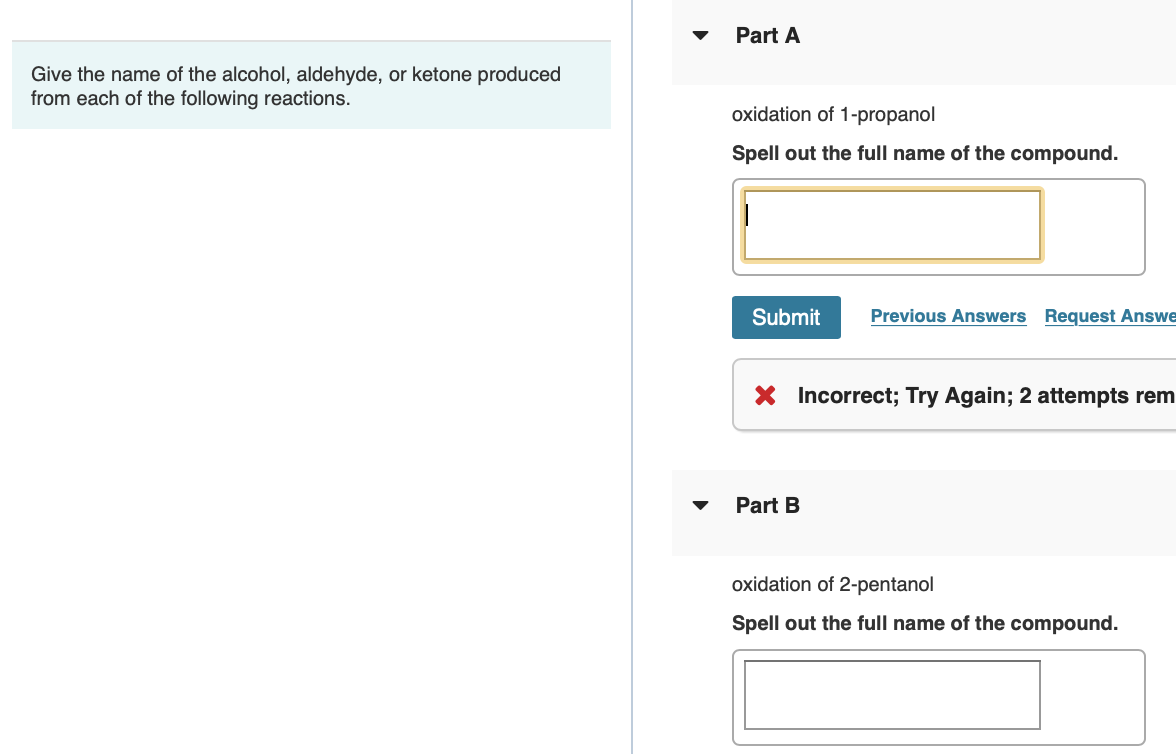This screenshot has width=1176, height=754.
Task: Click the Part A header label
Action: [768, 36]
